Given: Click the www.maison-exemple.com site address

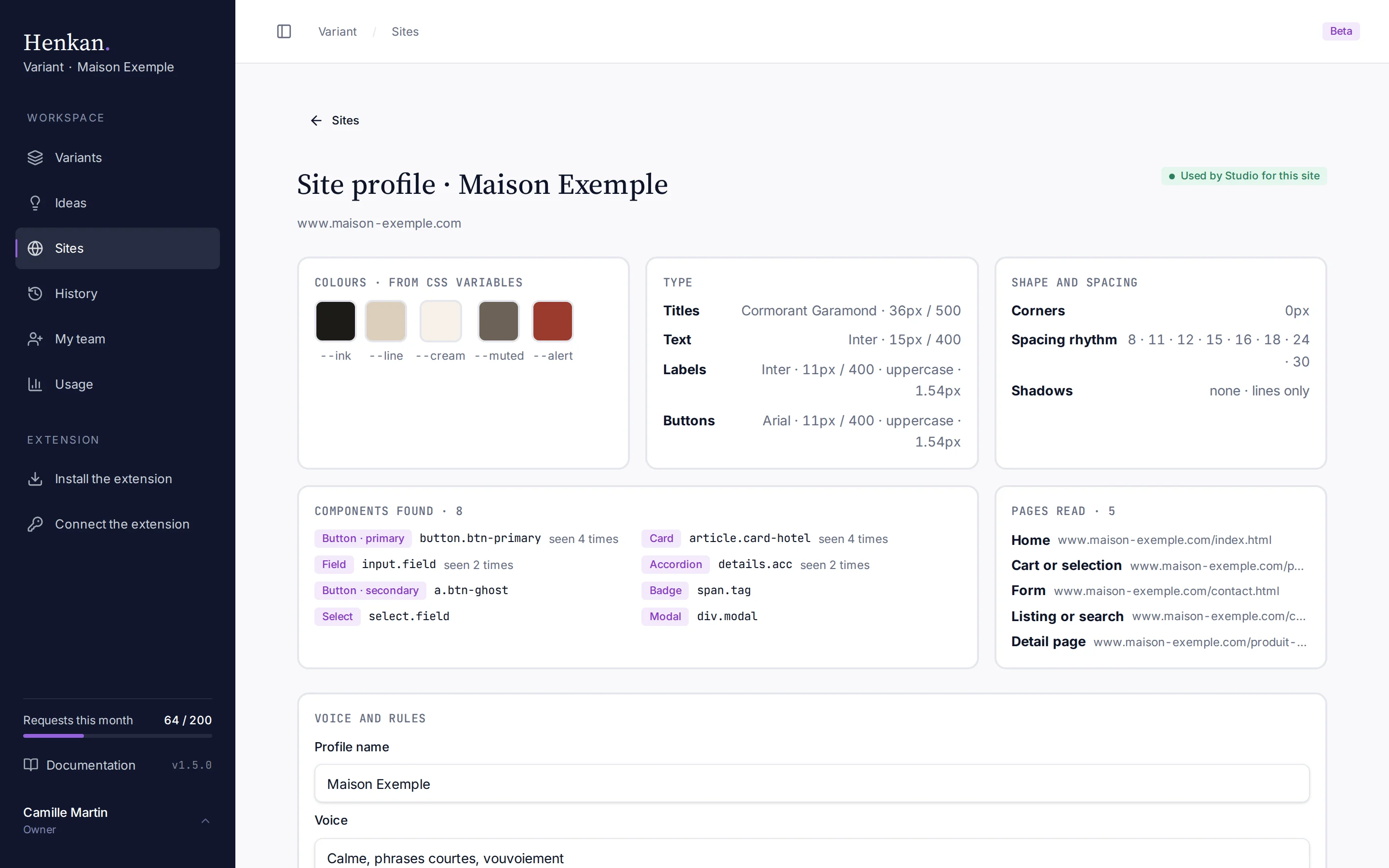Looking at the screenshot, I should coord(380,223).
